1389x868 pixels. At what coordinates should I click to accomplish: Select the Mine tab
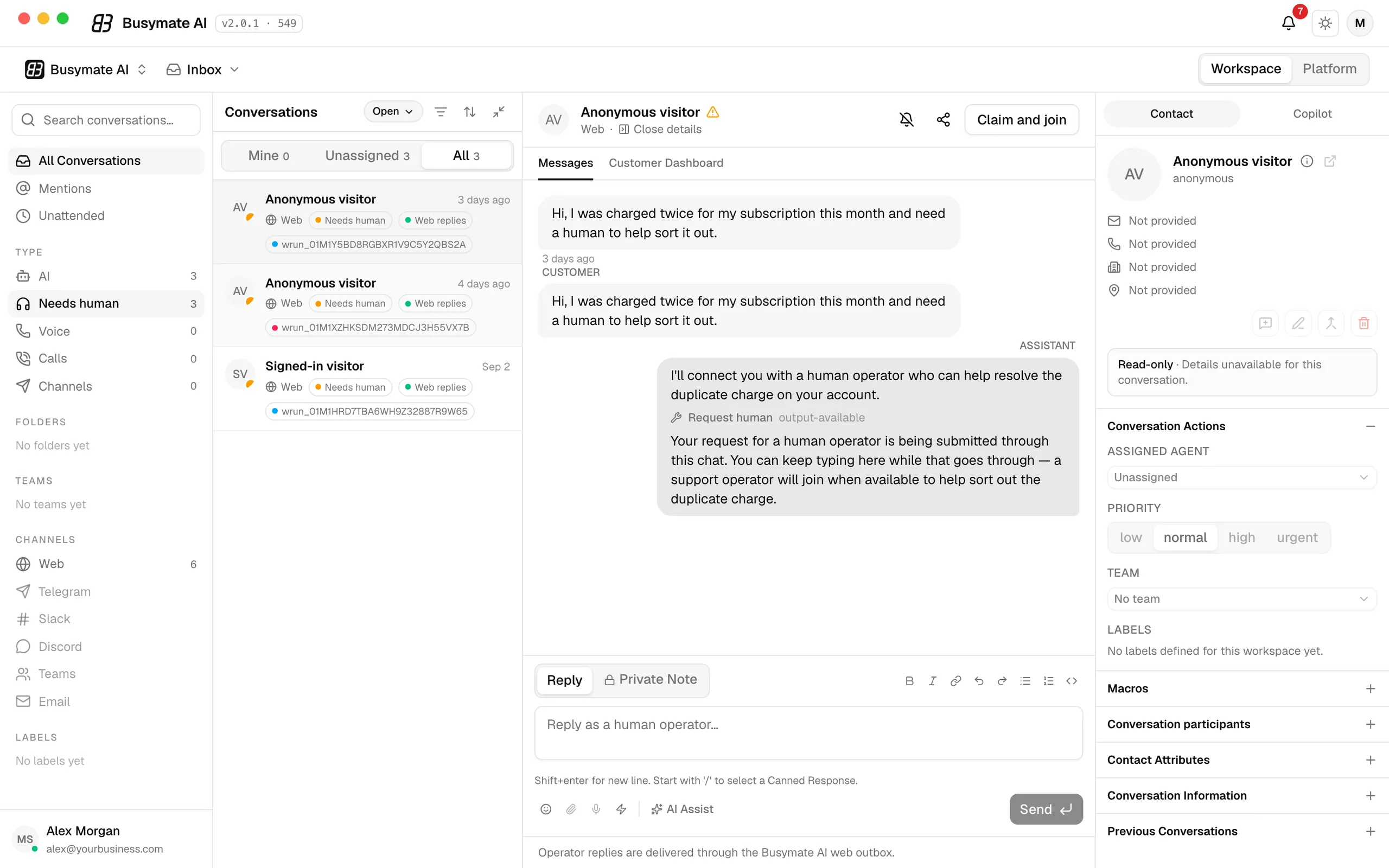pos(269,156)
